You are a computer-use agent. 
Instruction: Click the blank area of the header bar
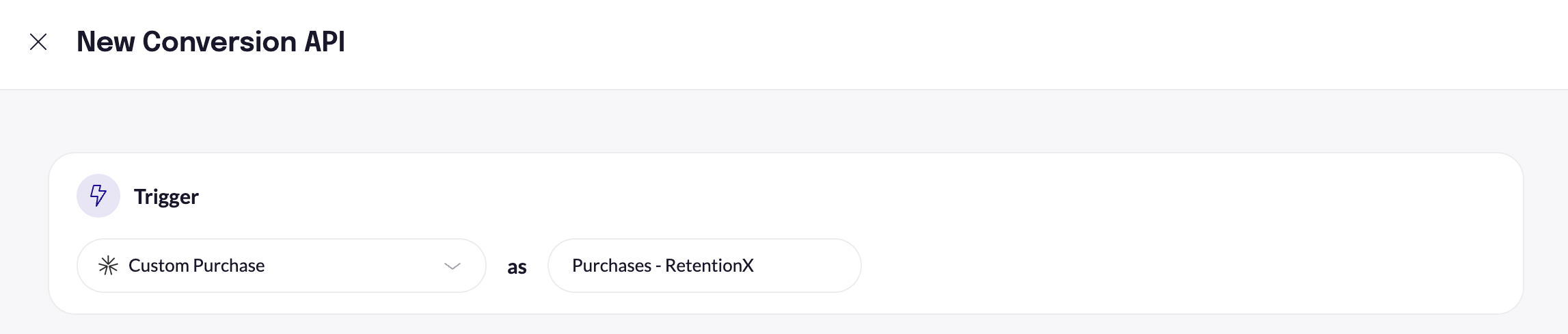957,42
